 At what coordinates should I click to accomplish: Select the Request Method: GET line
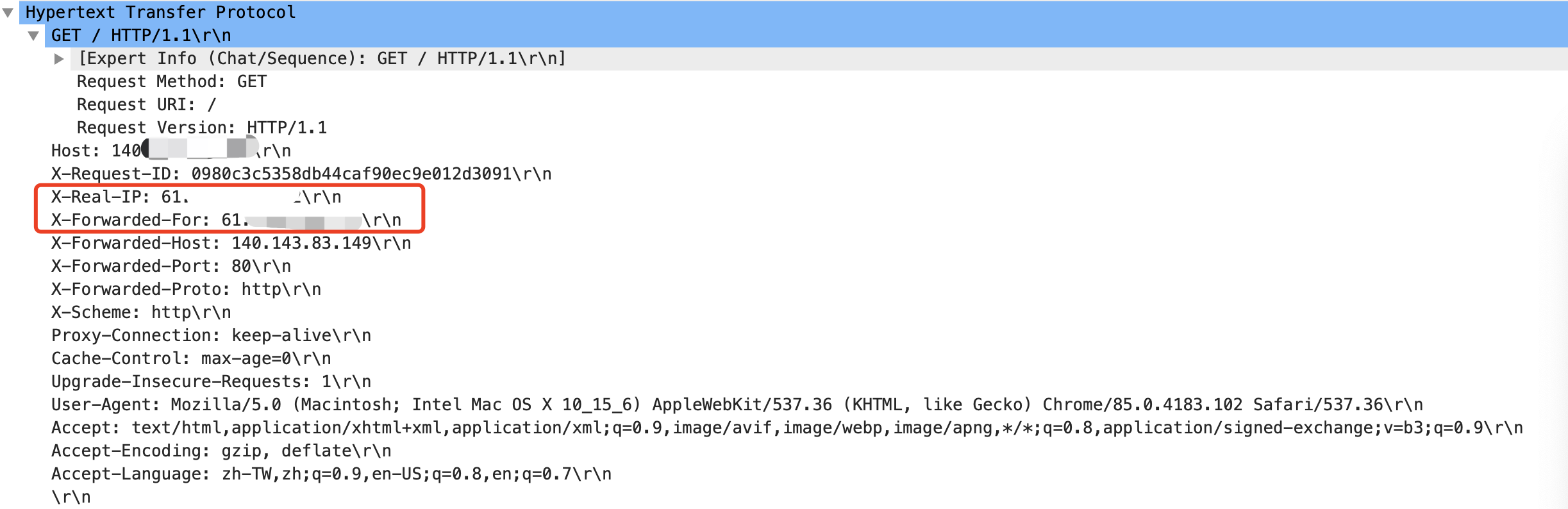[x=171, y=81]
